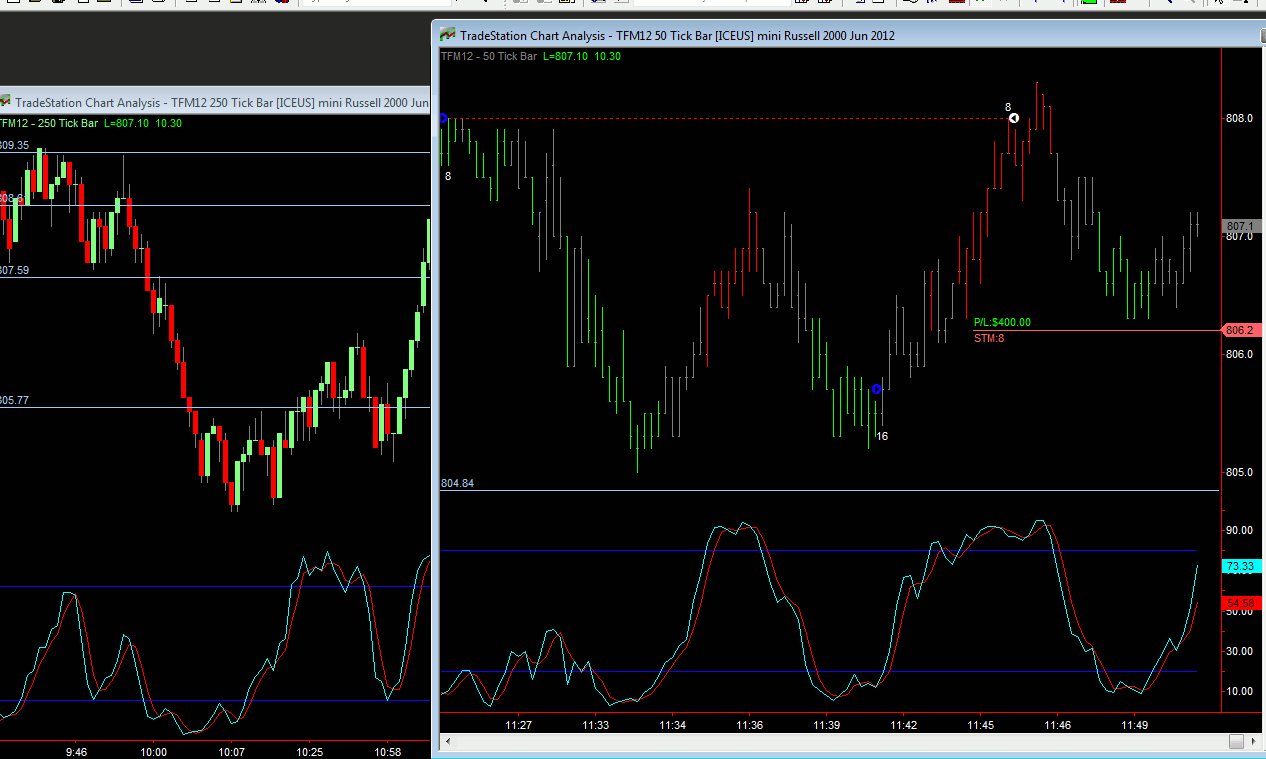1266x759 pixels.
Task: Click the 250 Tick Bar window's chart icon
Action: click(x=4, y=102)
